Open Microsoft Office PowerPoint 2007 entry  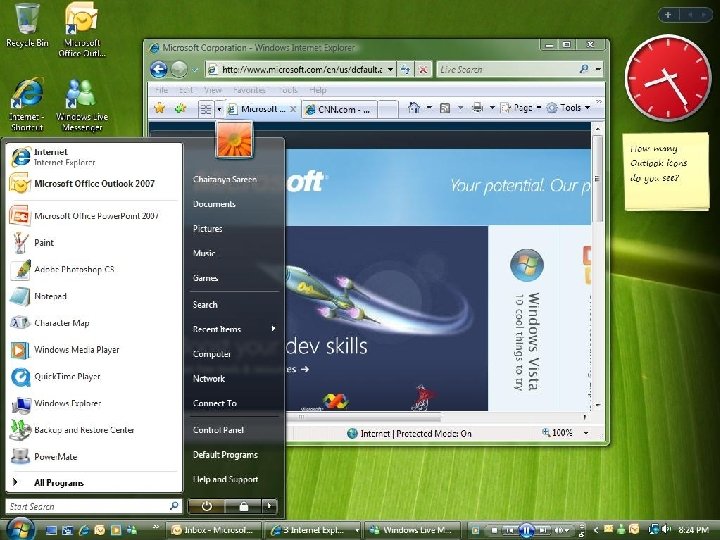click(x=94, y=216)
